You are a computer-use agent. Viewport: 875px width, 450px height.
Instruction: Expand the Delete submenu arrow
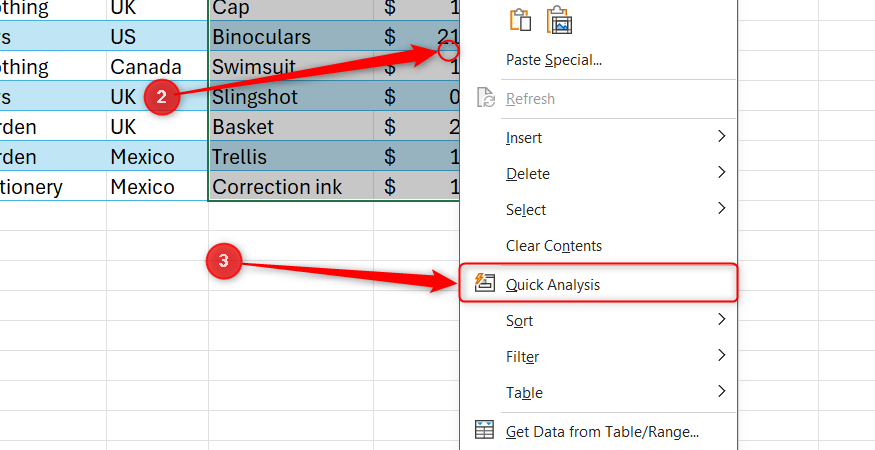tap(722, 172)
